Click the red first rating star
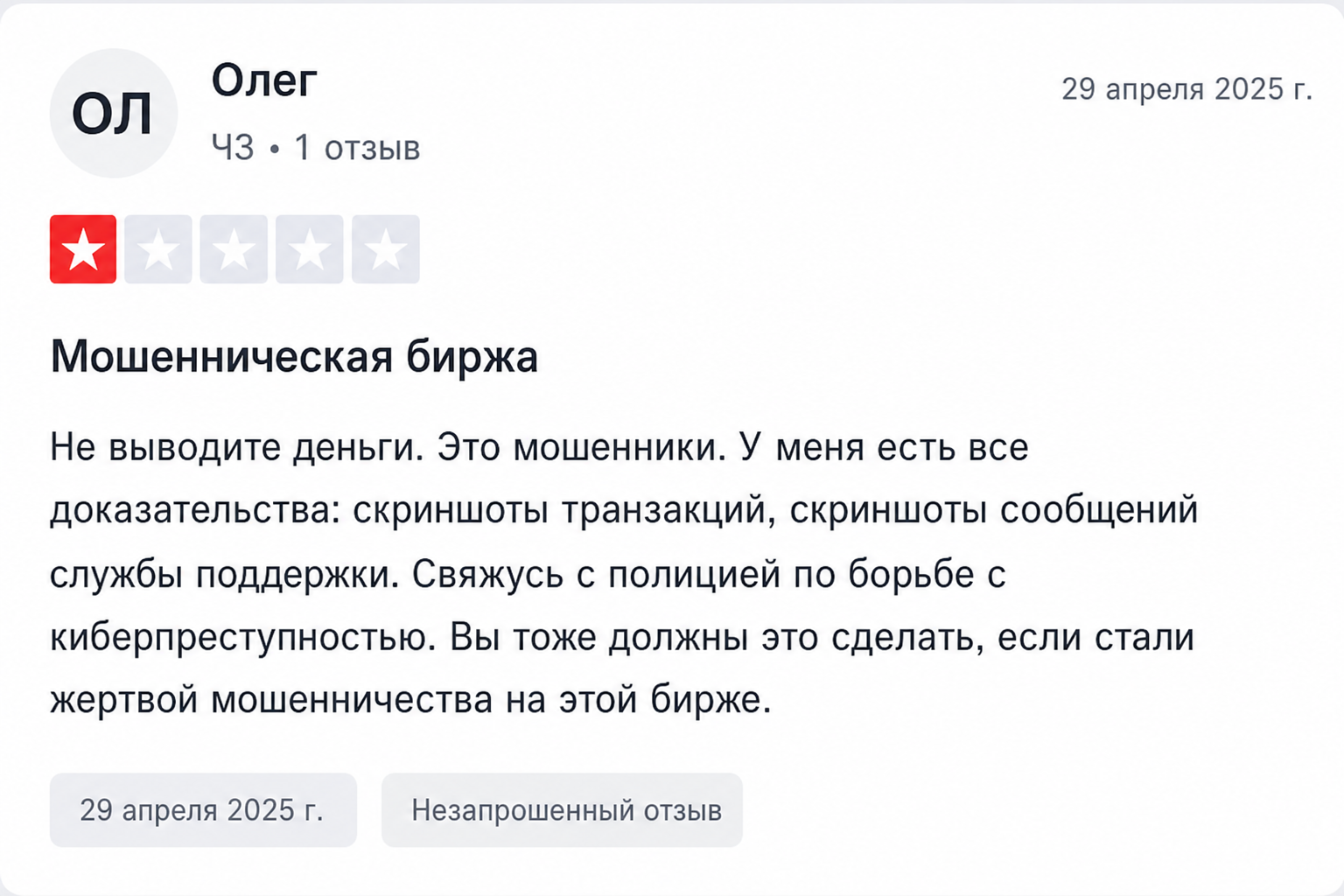Screen dimensions: 1344x896 click(83, 249)
